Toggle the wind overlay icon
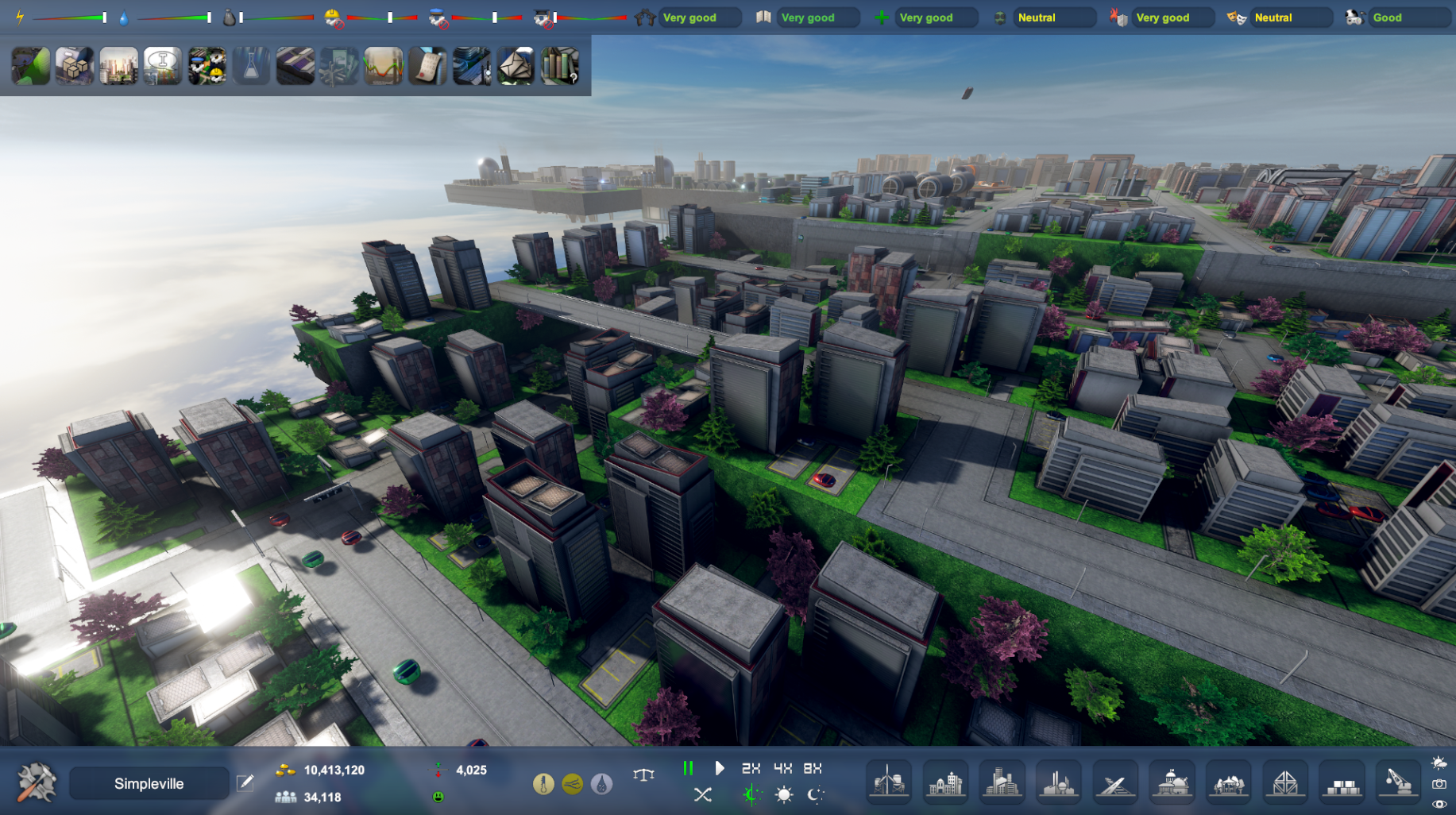 click(572, 784)
